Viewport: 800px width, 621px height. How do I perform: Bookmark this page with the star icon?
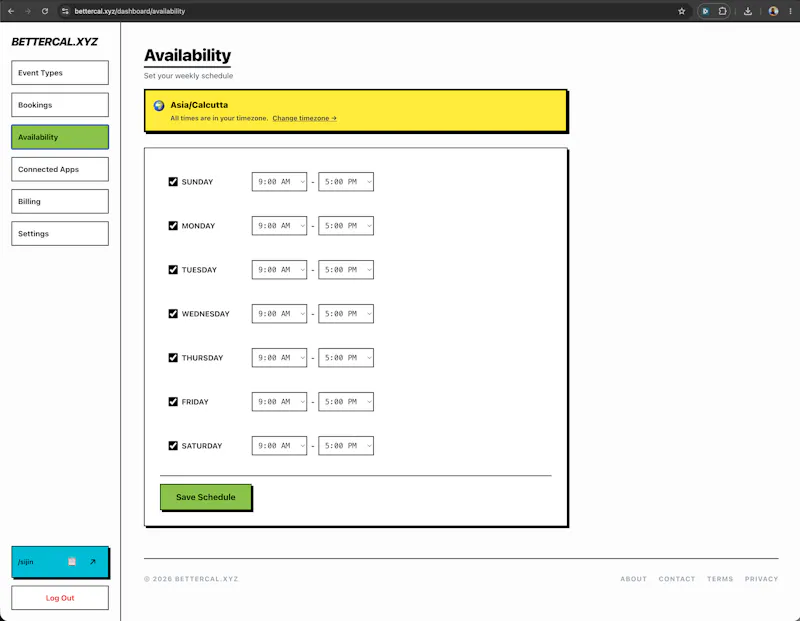tap(681, 11)
